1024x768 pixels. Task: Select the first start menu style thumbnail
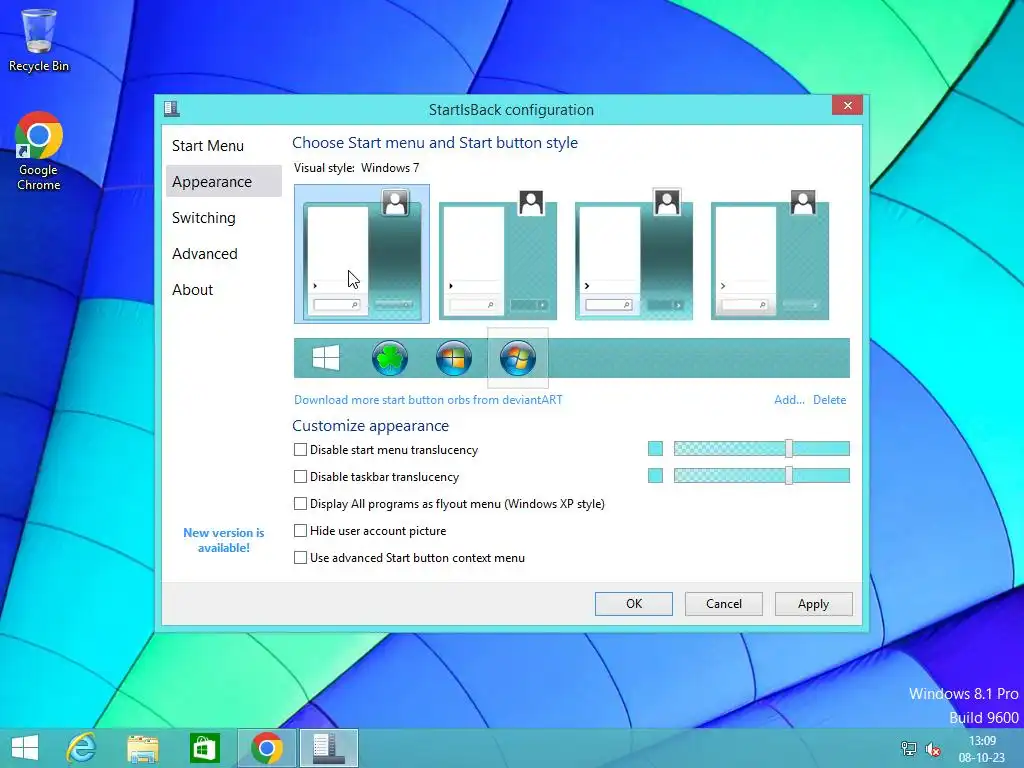click(x=362, y=253)
